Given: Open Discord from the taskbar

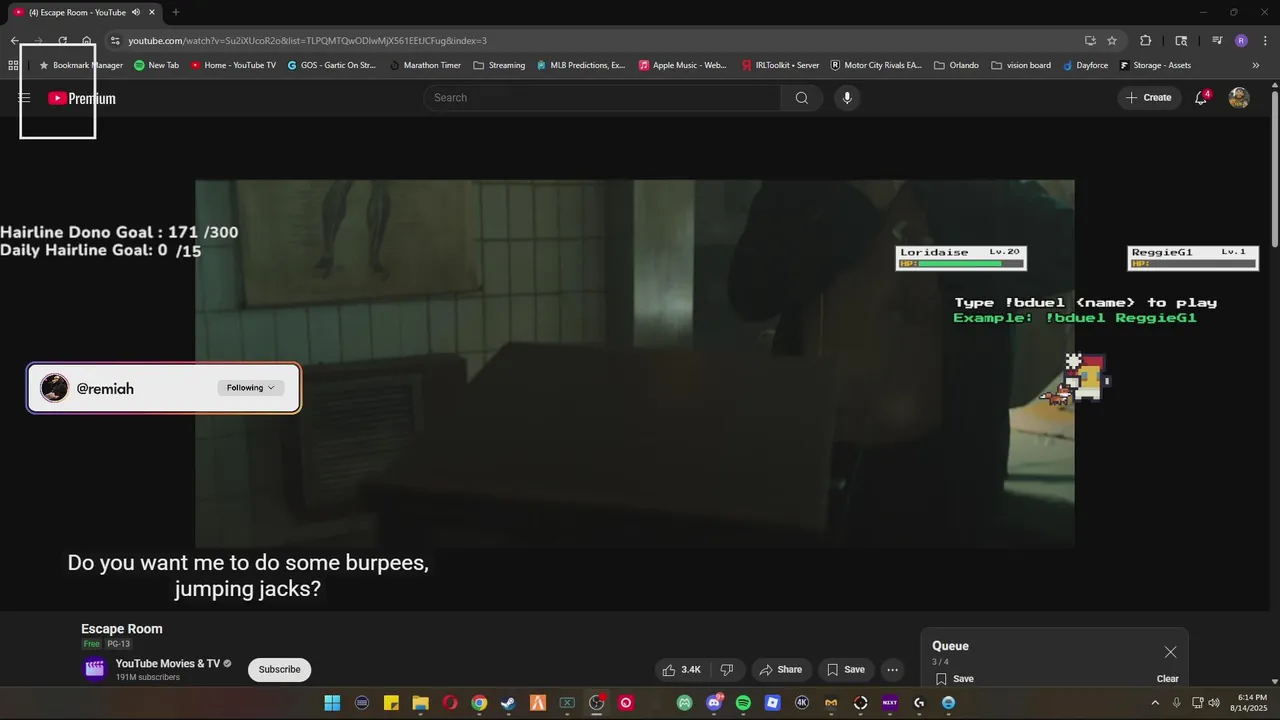Looking at the screenshot, I should (x=714, y=703).
